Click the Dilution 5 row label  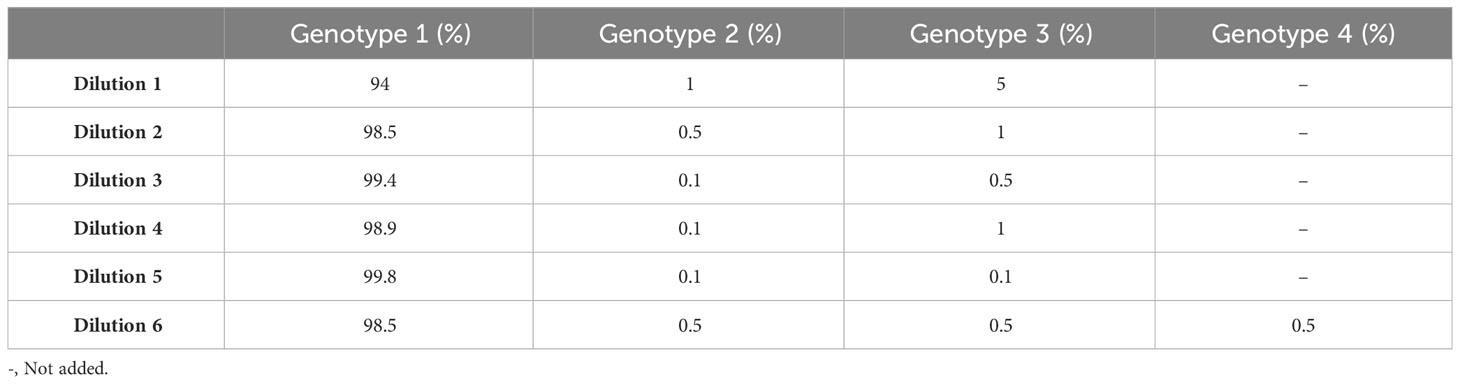click(x=117, y=277)
